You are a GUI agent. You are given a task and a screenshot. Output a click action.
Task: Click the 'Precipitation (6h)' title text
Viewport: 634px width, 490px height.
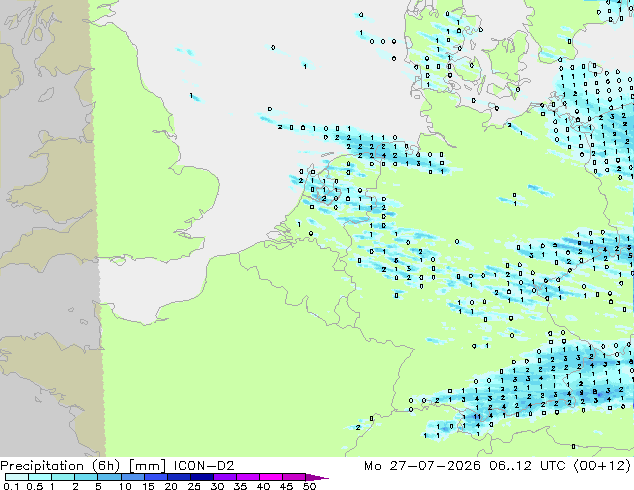60,466
